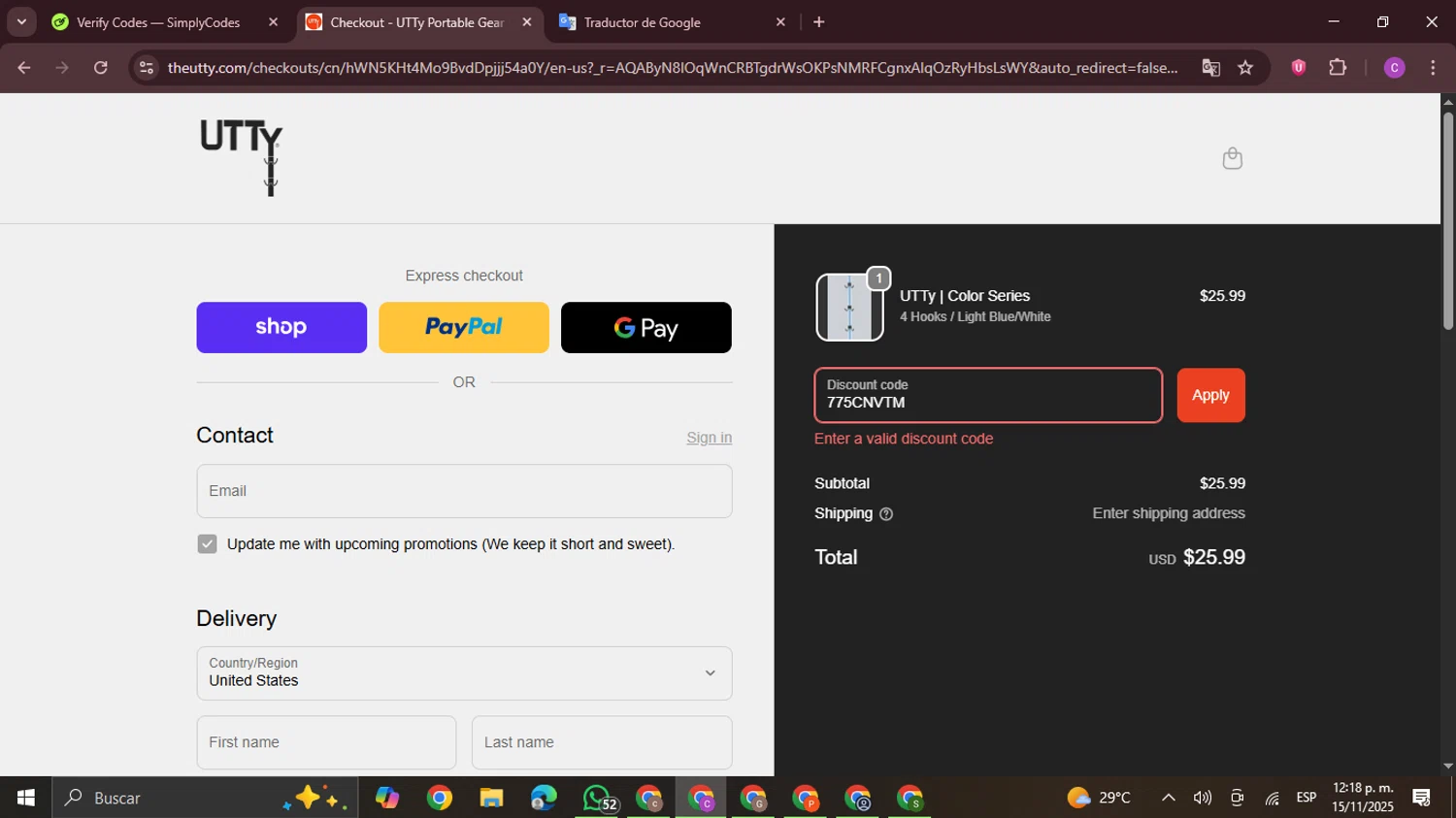The image size is (1456, 818).
Task: Click the browser address bar URL
Action: tap(672, 68)
